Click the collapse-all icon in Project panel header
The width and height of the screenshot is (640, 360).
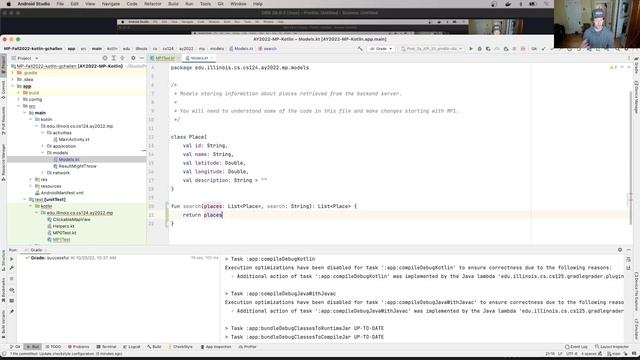click(x=122, y=58)
